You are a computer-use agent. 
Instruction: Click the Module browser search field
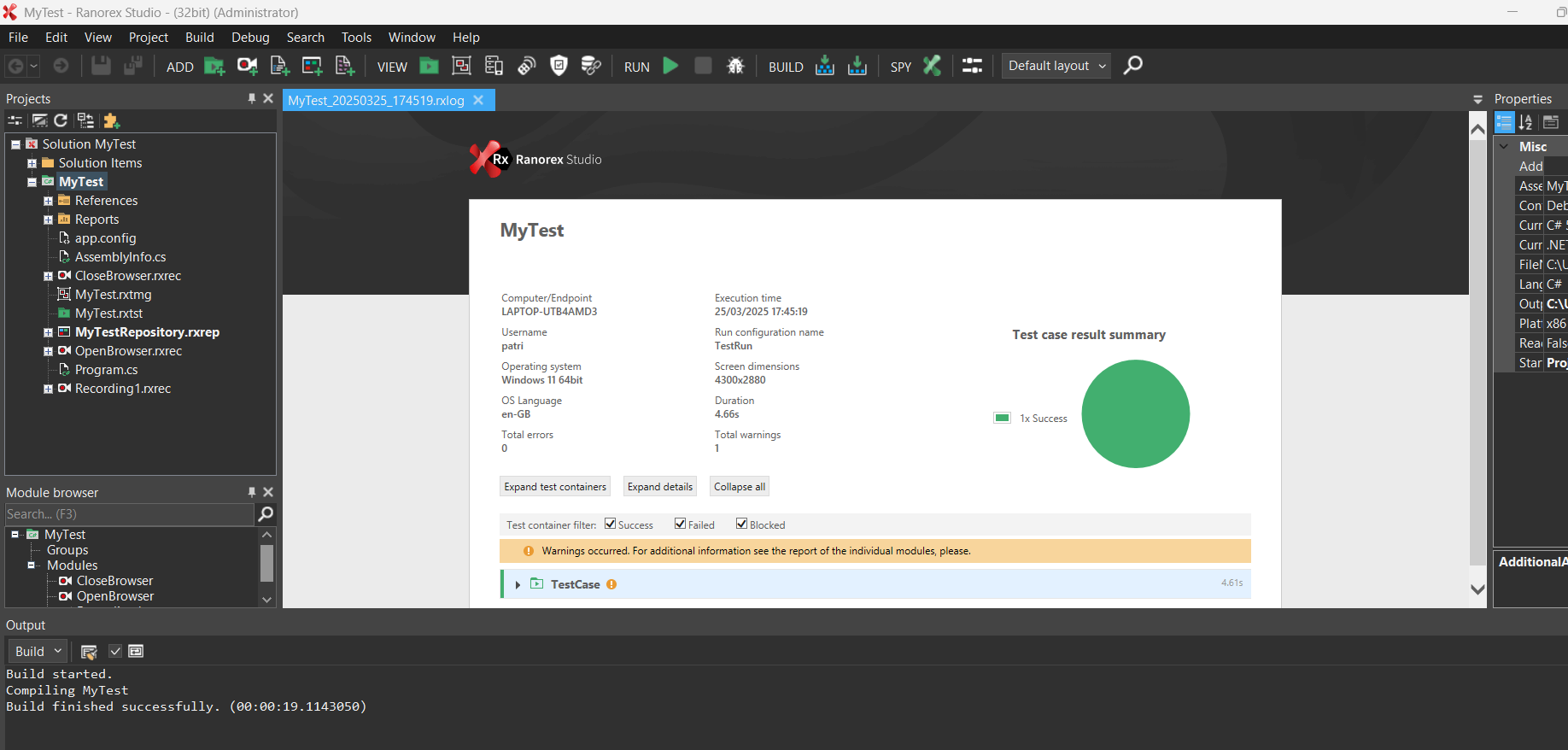pyautogui.click(x=128, y=514)
